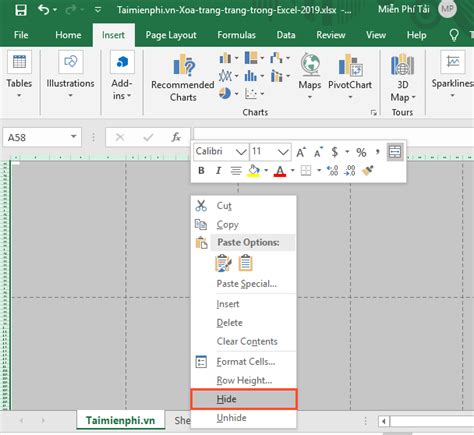Open the Recommended Charts tool
This screenshot has height=435, width=474.
click(x=183, y=78)
